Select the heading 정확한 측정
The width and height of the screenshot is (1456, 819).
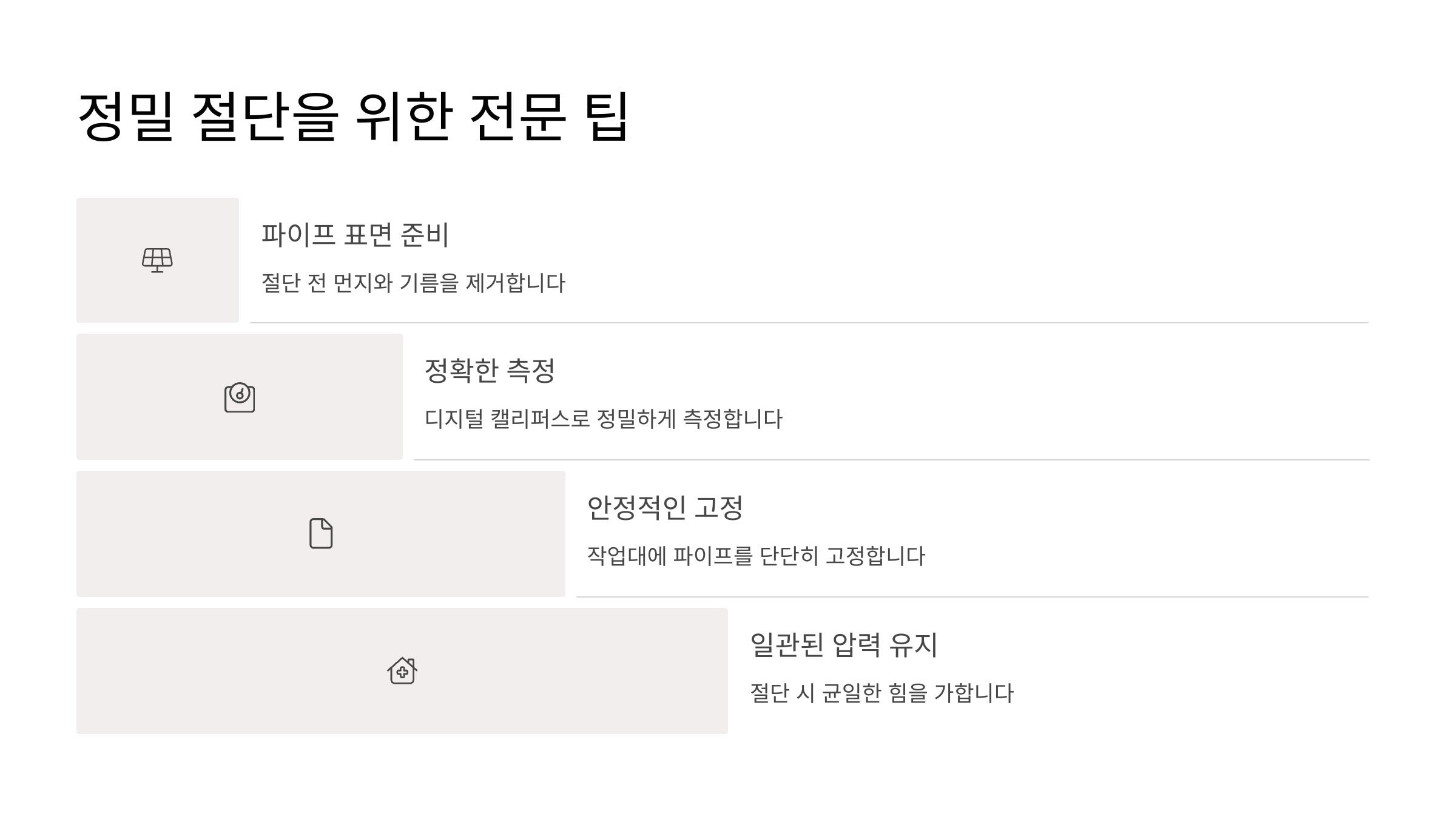(x=490, y=371)
